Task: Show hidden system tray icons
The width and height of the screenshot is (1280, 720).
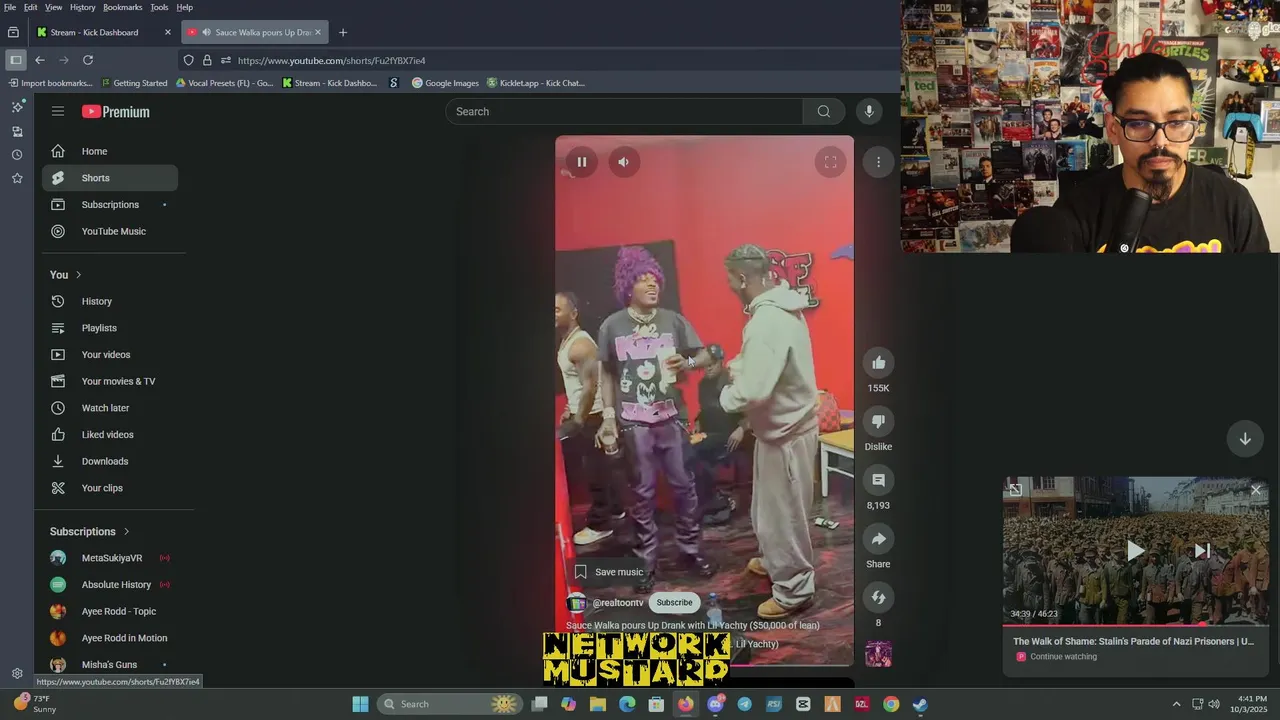Action: (x=1176, y=704)
